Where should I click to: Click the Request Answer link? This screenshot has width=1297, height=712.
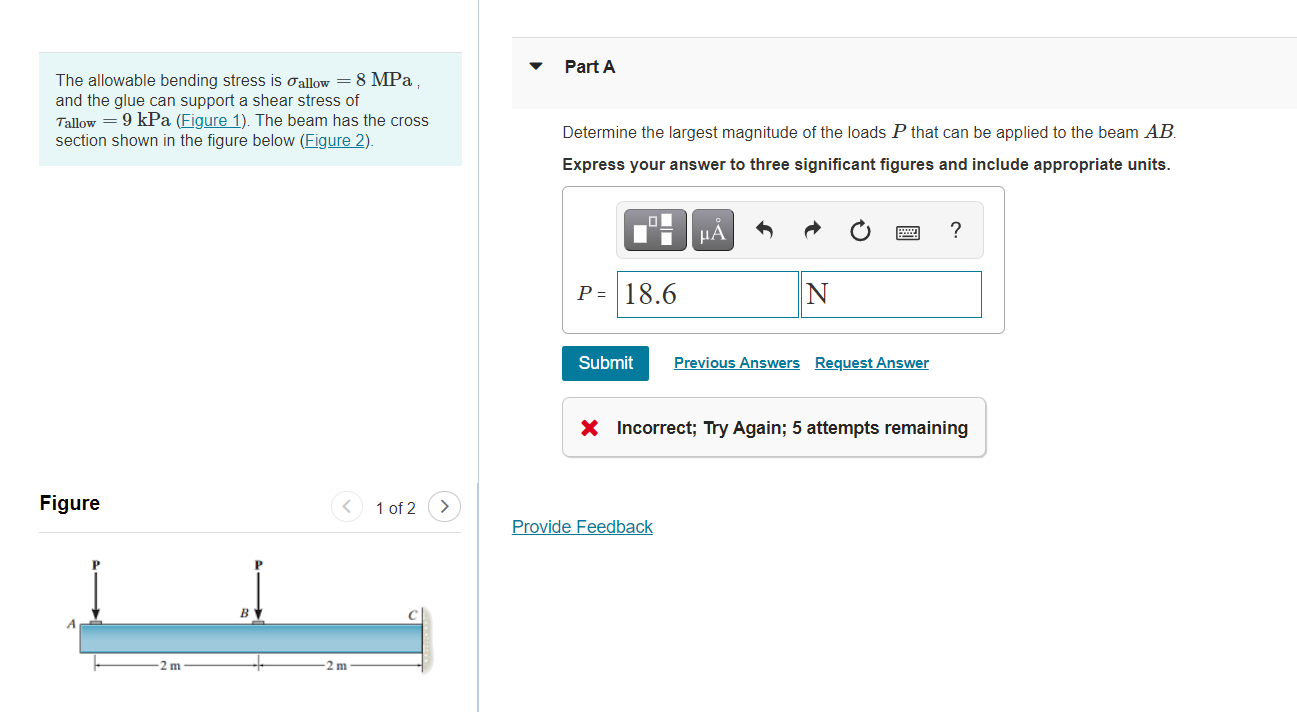[872, 363]
